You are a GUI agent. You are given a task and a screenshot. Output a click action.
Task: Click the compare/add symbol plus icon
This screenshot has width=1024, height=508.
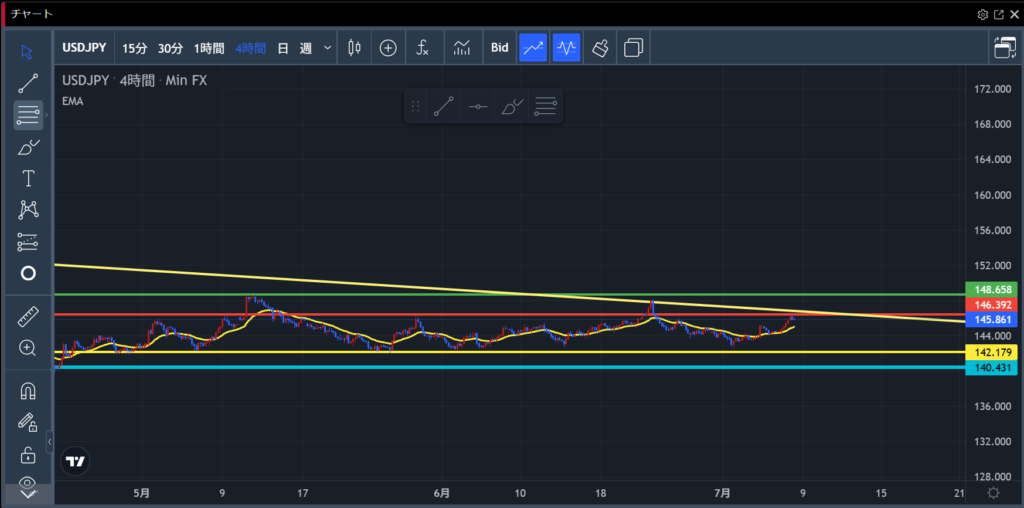click(x=388, y=48)
